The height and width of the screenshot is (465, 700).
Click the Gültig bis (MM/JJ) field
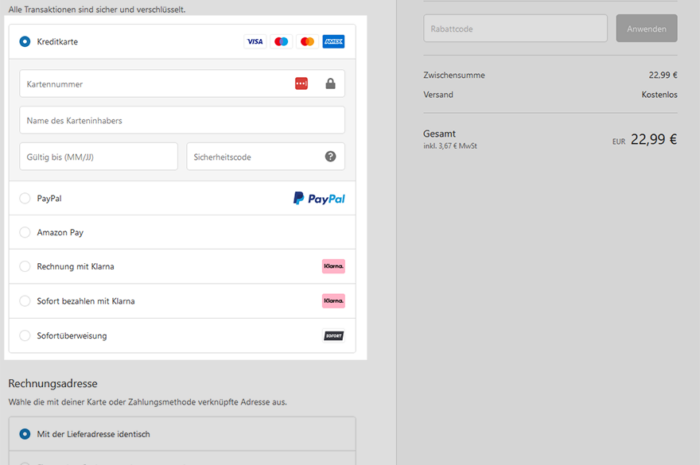[99, 157]
